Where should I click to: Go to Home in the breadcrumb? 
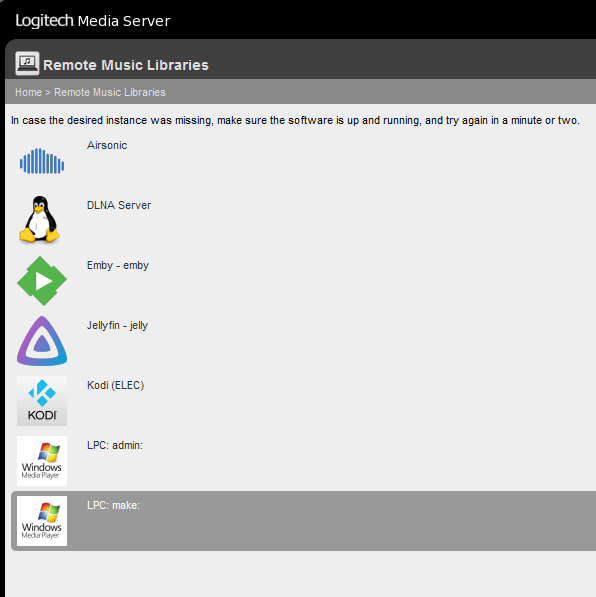(28, 92)
